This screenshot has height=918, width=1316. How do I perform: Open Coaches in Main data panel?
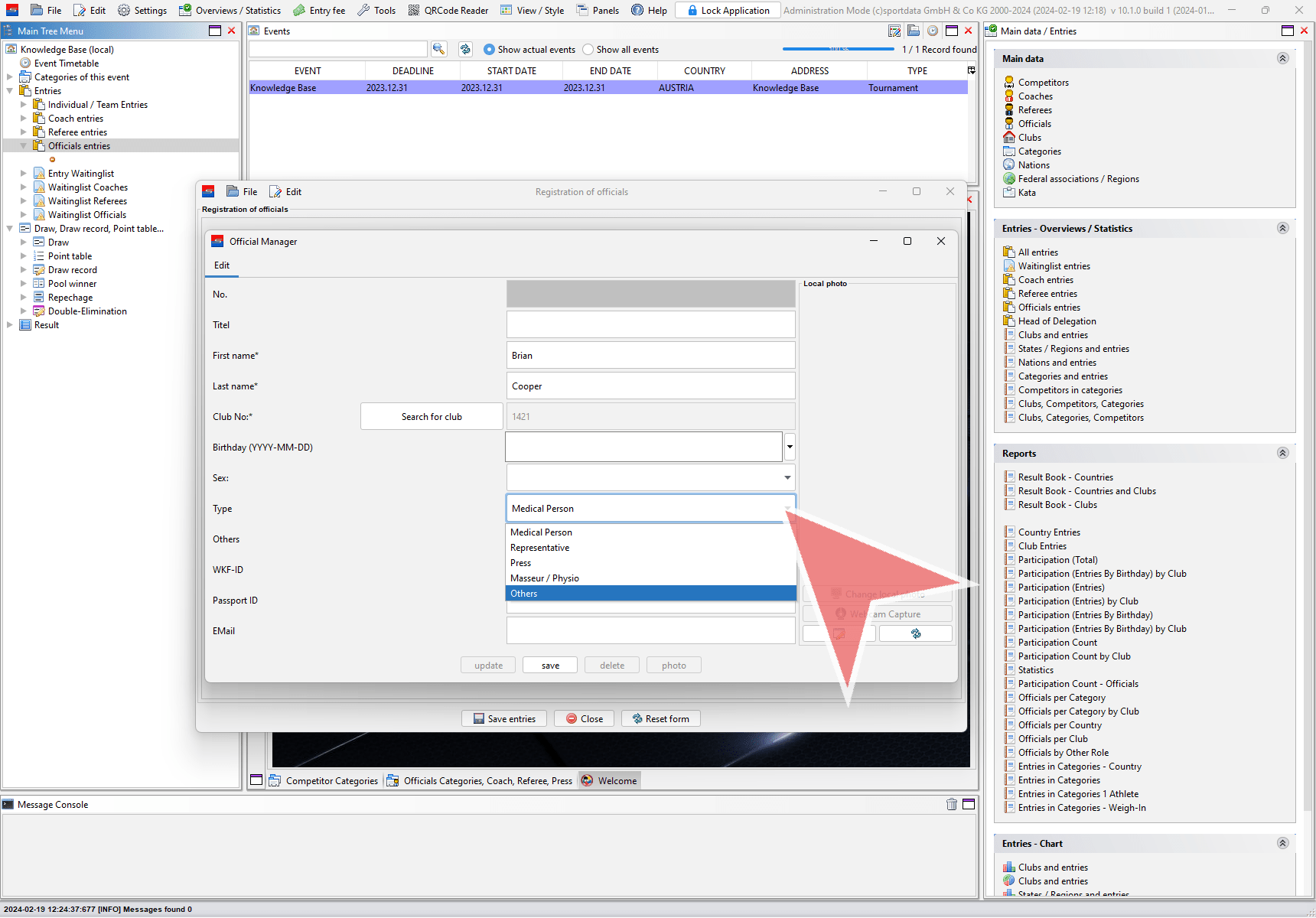(1035, 96)
